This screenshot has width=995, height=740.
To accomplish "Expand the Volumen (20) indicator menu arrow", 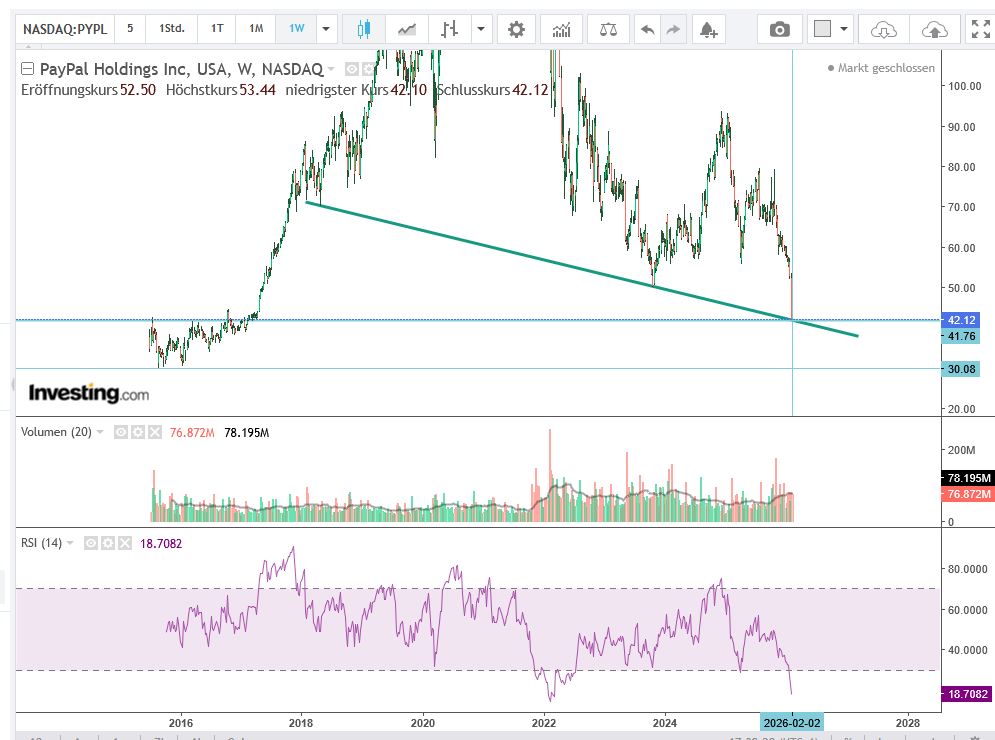I will tap(100, 432).
